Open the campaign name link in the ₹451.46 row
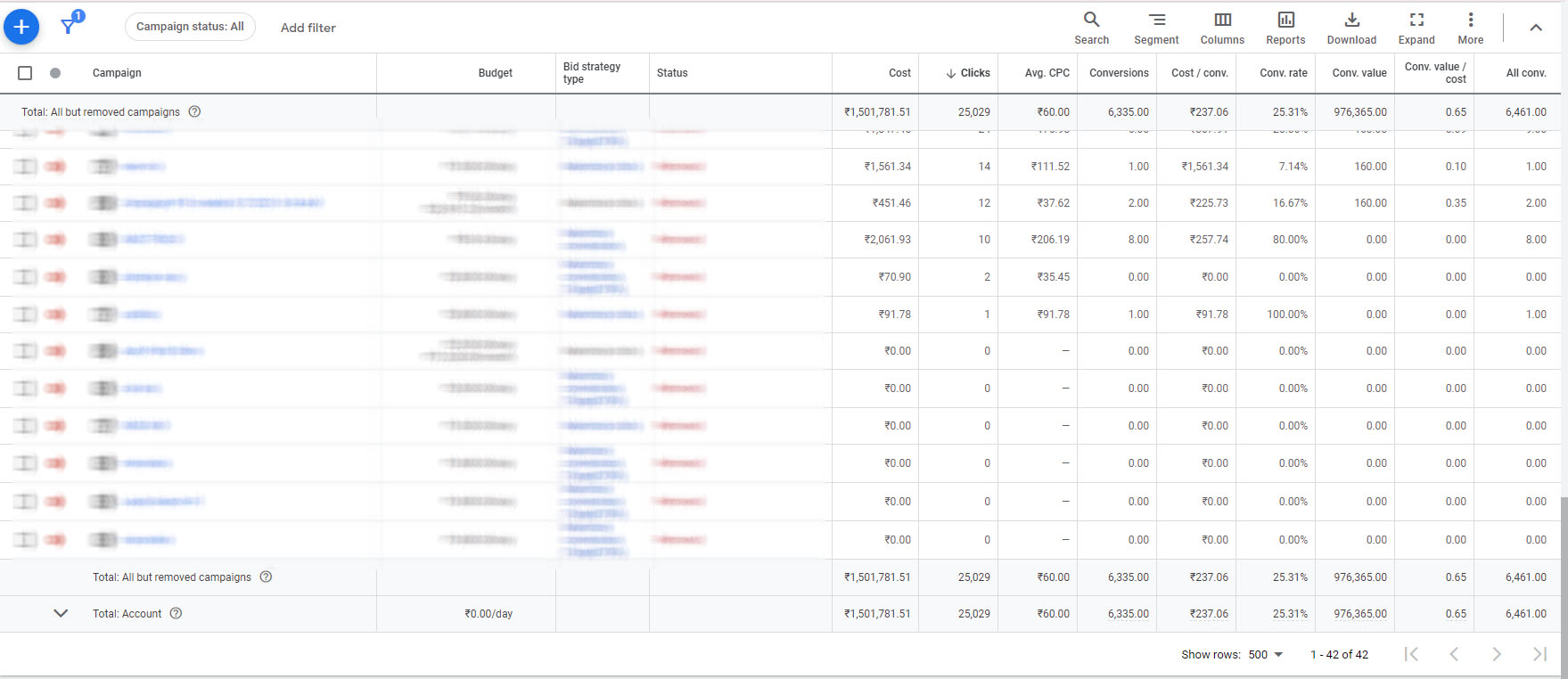The image size is (1568, 679). 223,203
